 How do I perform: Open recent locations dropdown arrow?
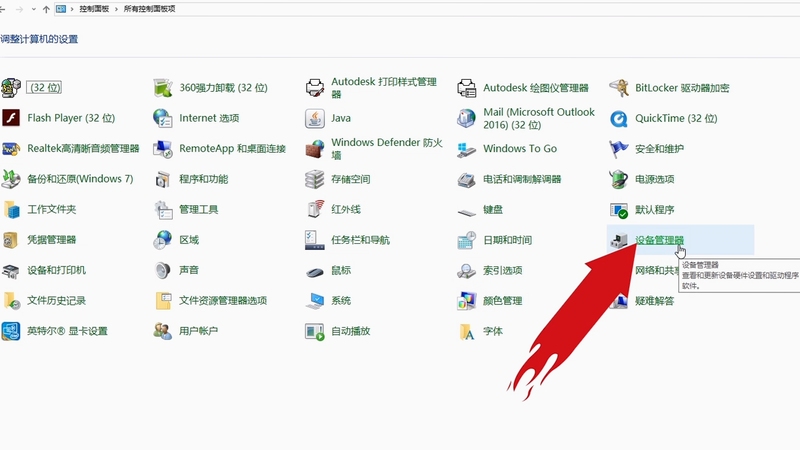[x=34, y=9]
